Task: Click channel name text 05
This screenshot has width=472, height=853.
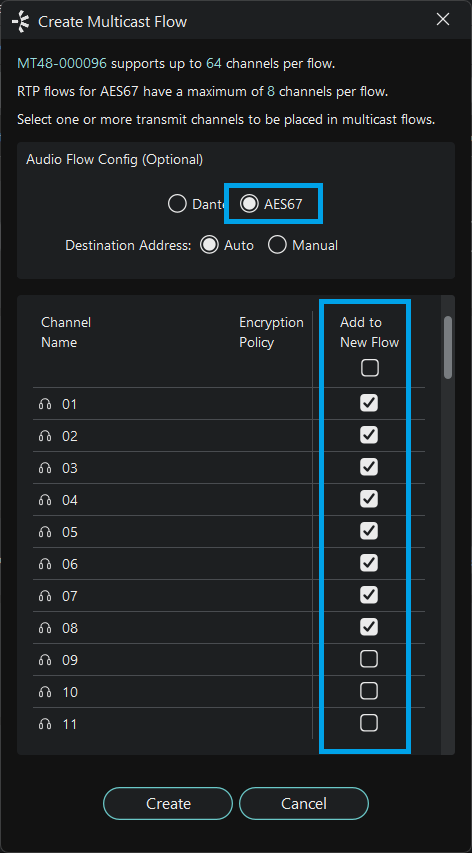Action: tap(70, 532)
